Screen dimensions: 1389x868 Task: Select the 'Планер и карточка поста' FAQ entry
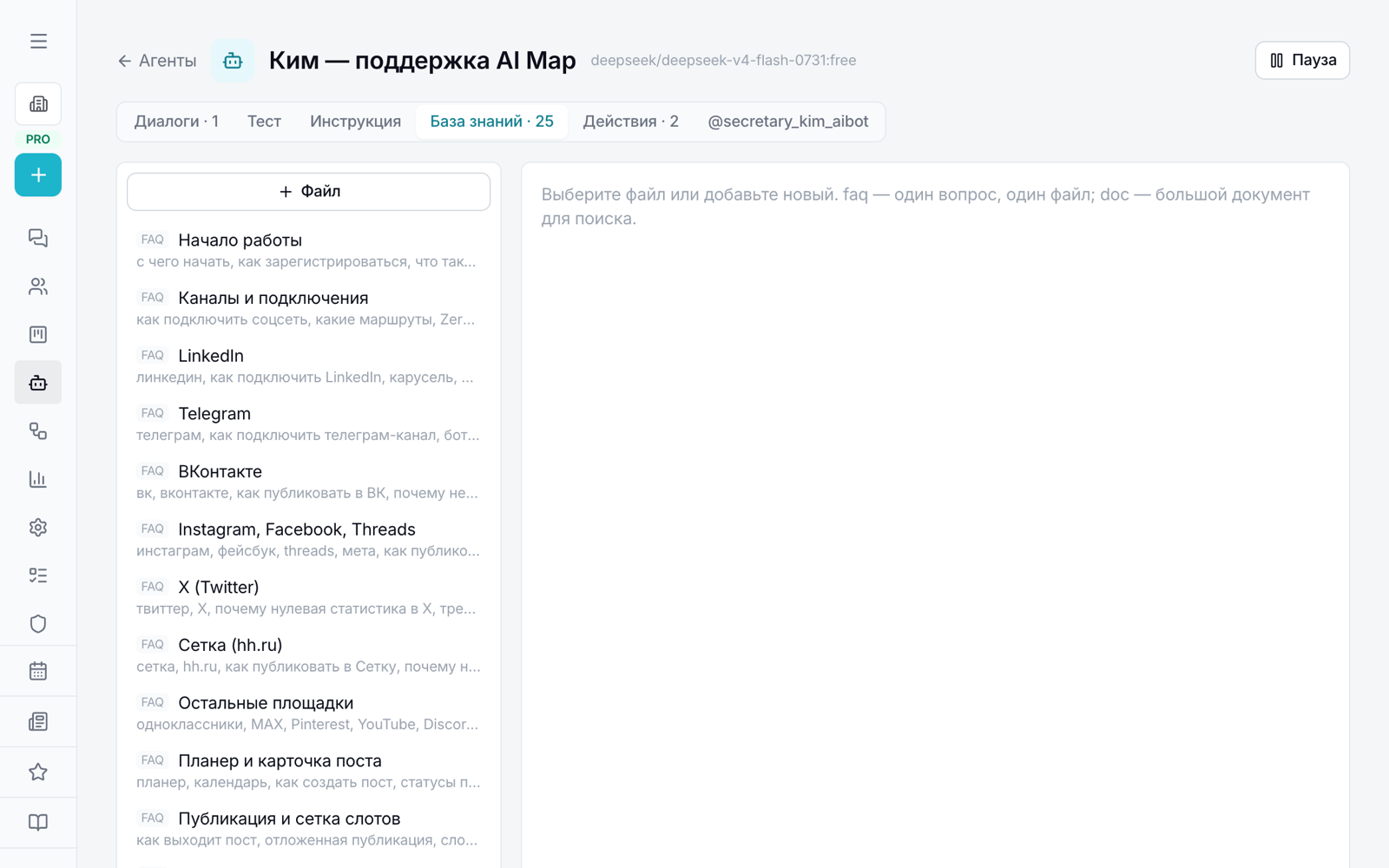click(x=309, y=771)
